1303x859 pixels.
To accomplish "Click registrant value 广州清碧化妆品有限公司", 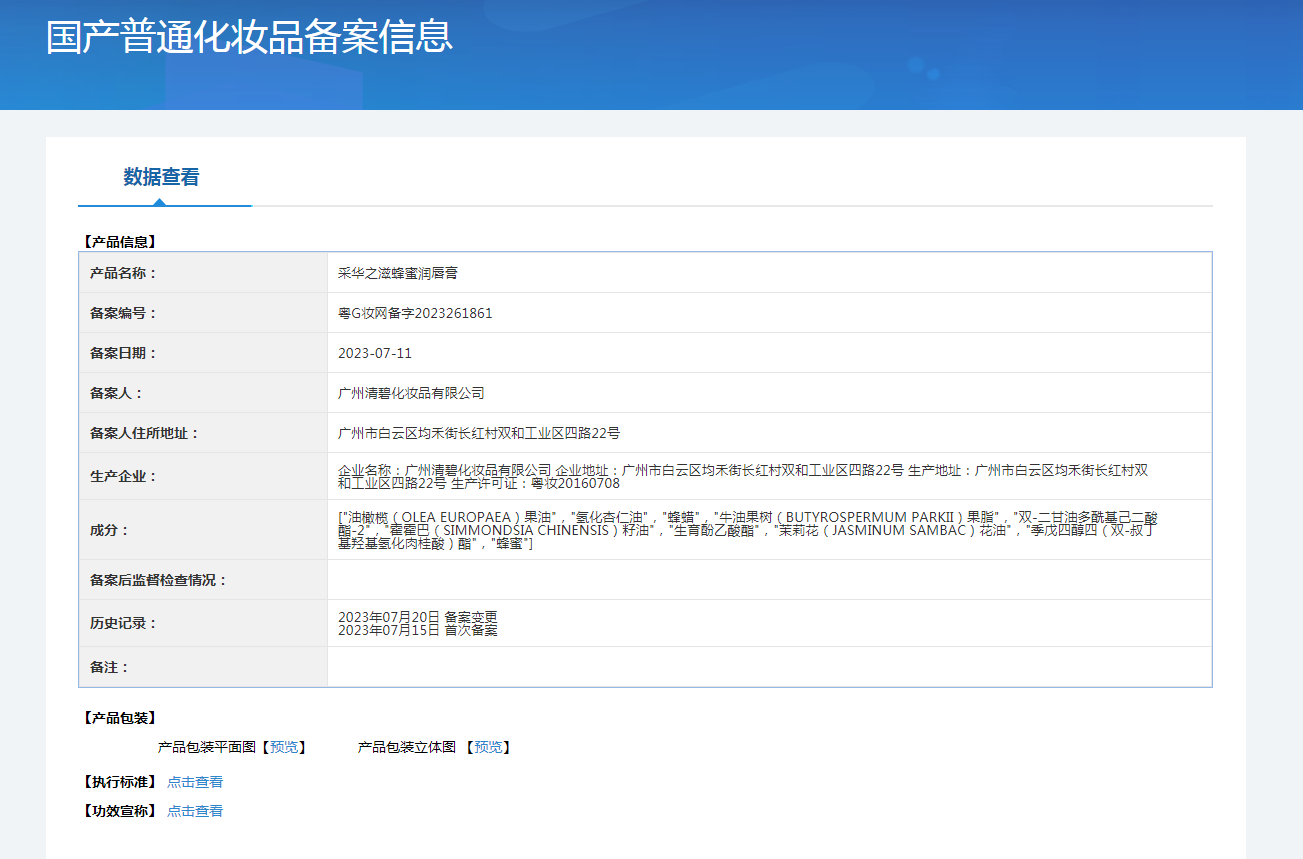I will tap(411, 393).
